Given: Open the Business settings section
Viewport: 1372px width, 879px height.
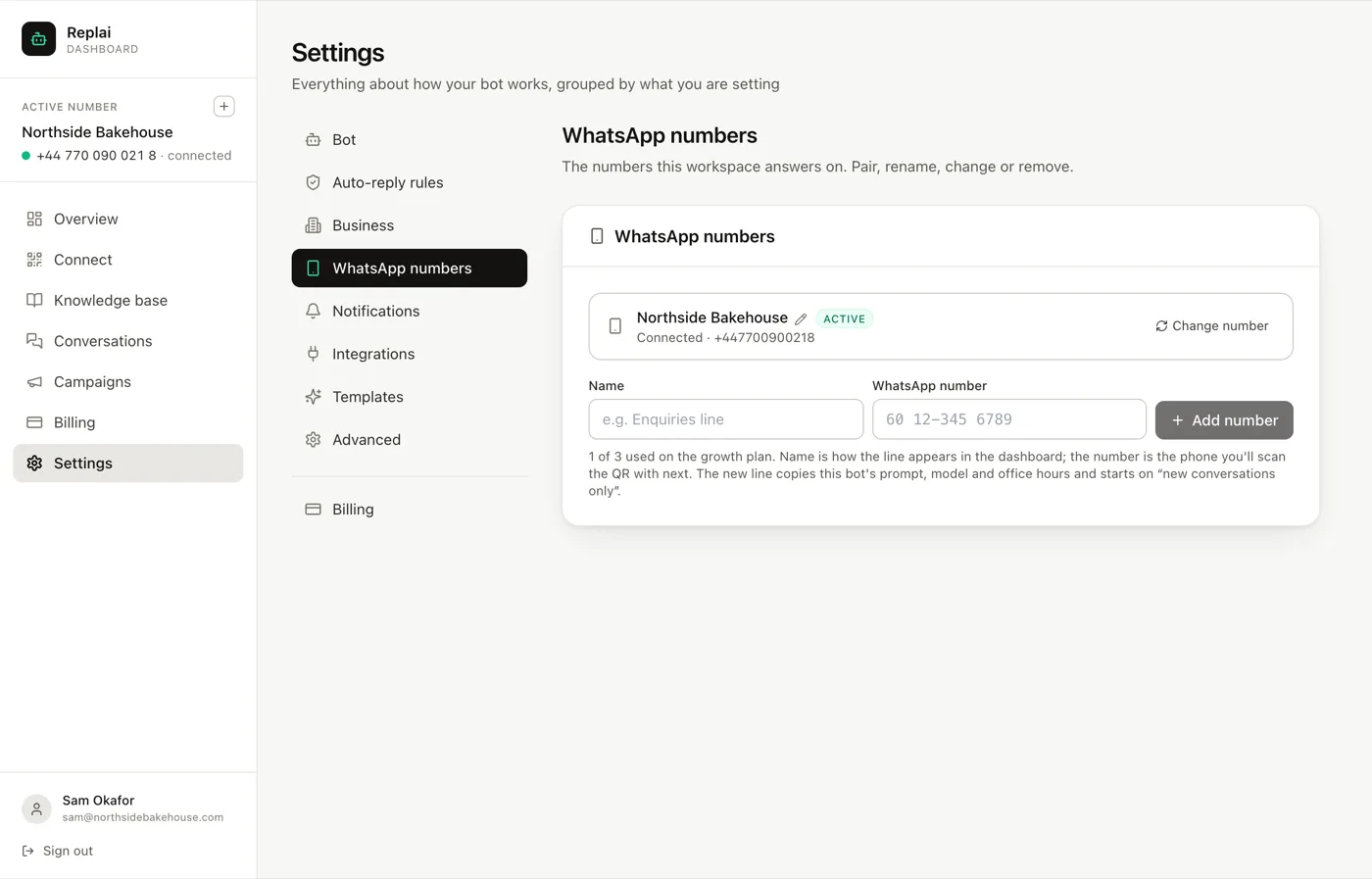Looking at the screenshot, I should pos(410,225).
